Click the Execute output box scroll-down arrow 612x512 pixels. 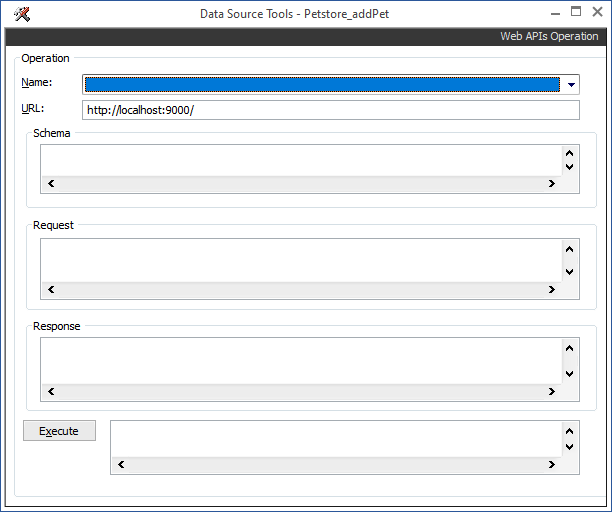click(569, 447)
